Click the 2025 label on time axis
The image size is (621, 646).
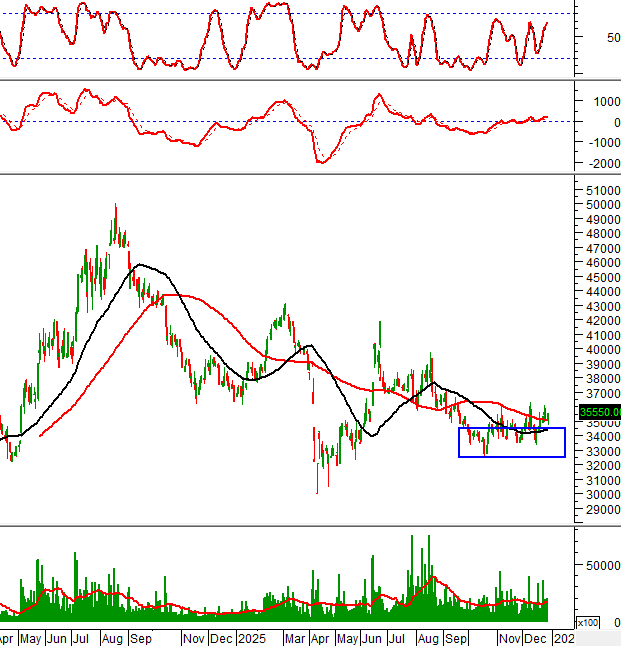[252, 637]
